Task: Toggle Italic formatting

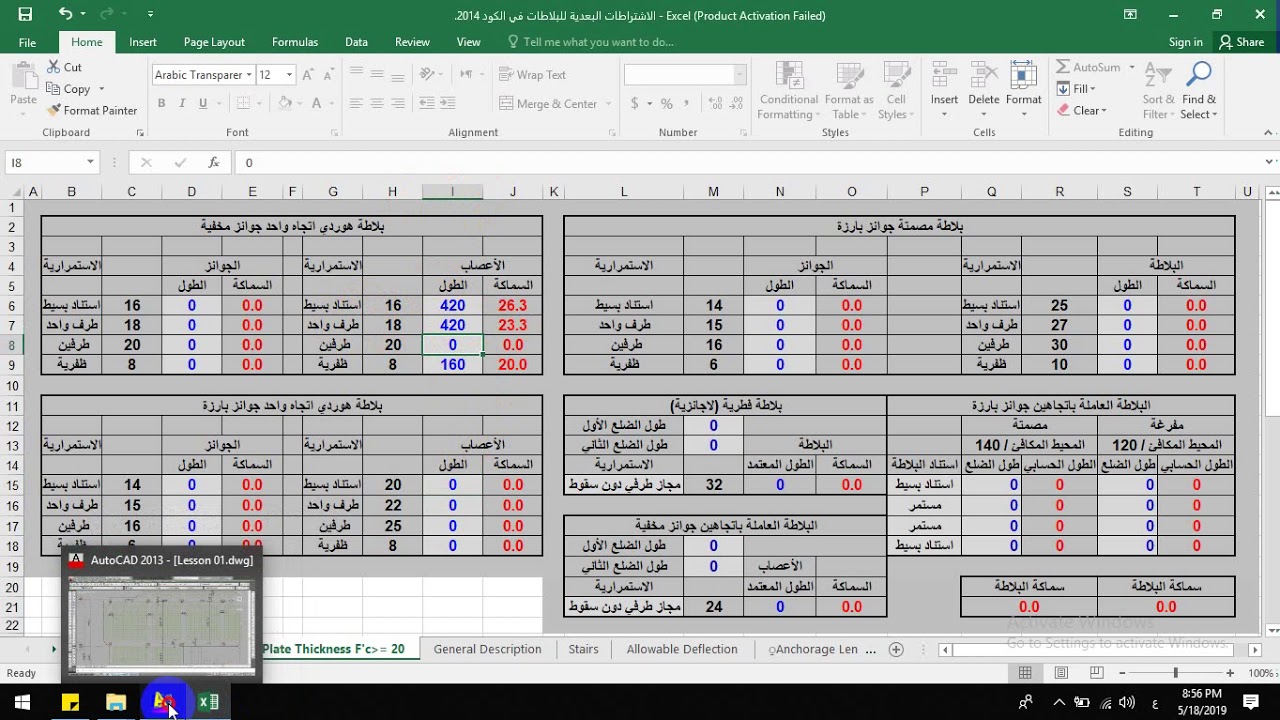Action: click(183, 103)
